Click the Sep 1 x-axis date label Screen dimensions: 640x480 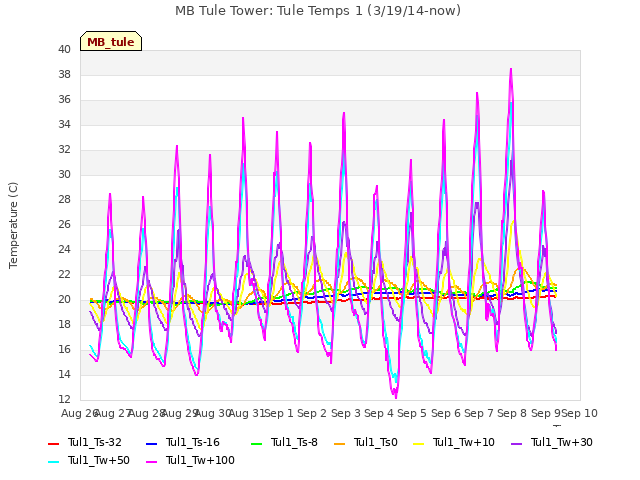pyautogui.click(x=279, y=413)
